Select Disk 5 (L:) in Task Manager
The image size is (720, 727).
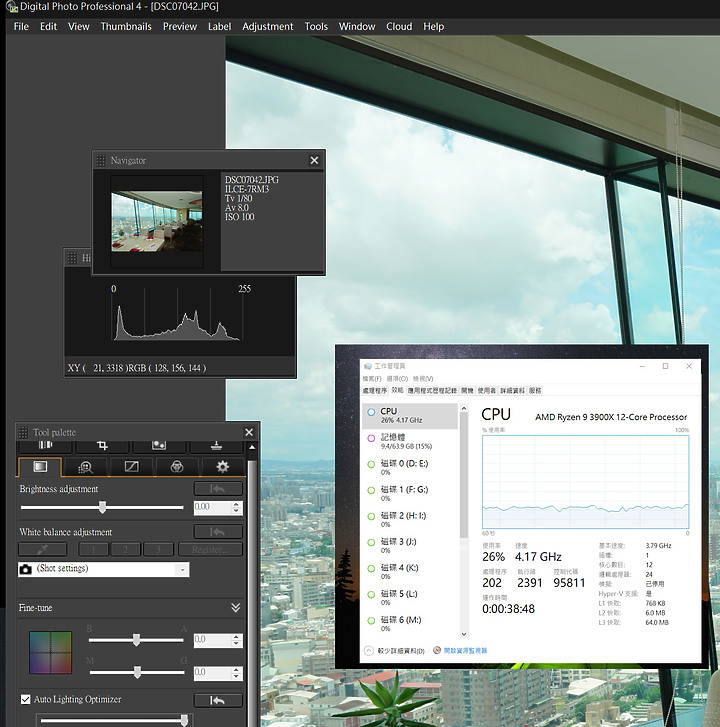(409, 598)
